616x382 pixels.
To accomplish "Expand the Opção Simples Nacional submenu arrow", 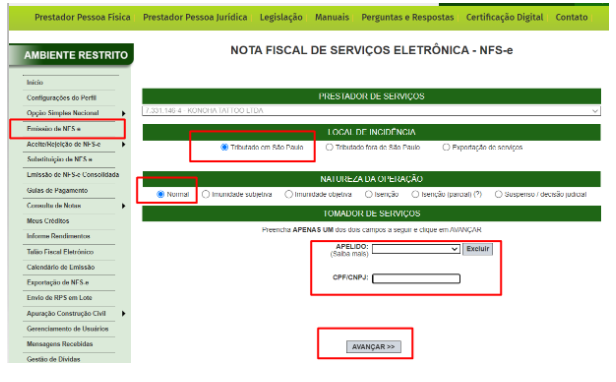I will 123,114.
